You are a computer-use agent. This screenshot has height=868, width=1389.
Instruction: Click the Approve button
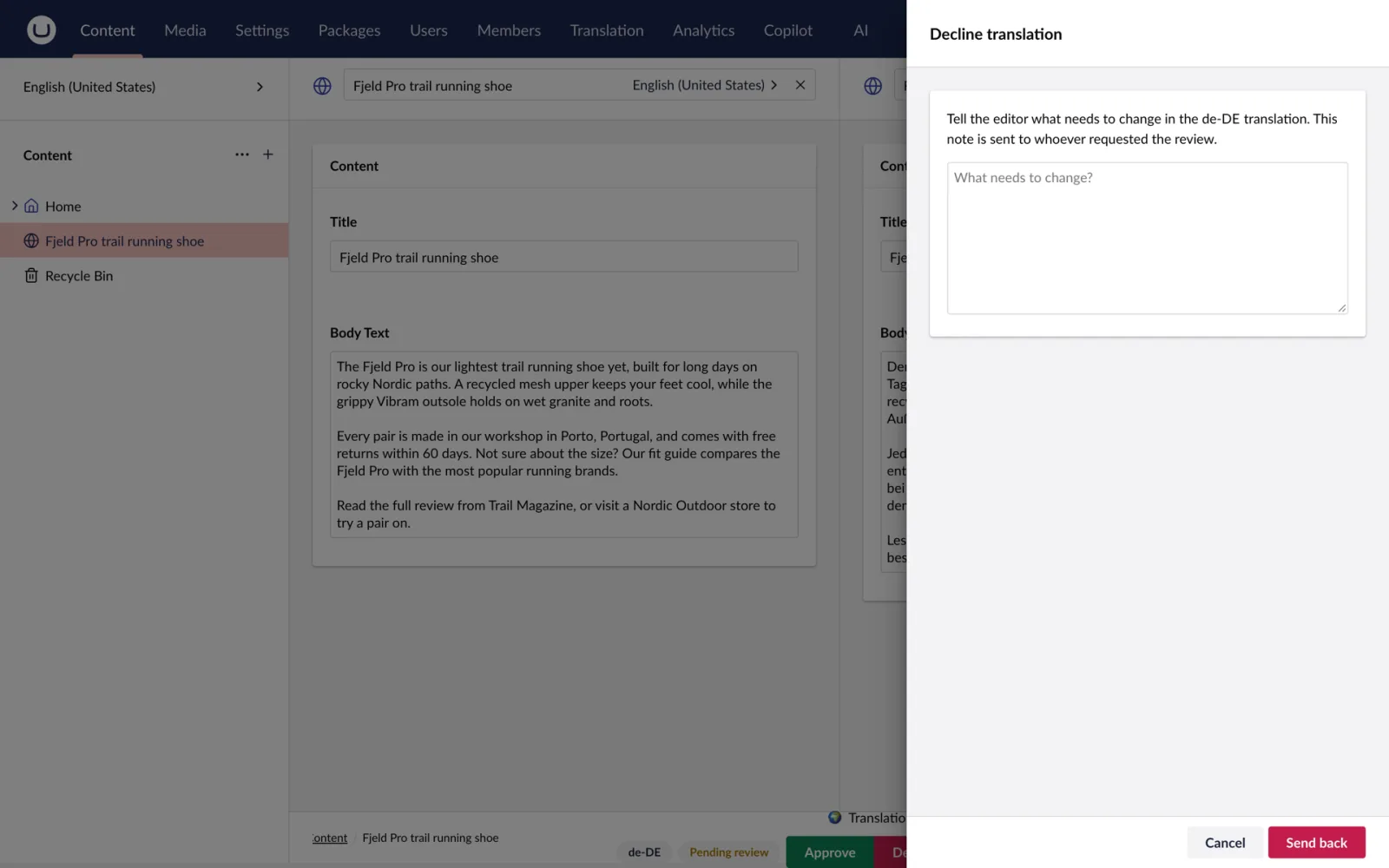click(x=830, y=852)
